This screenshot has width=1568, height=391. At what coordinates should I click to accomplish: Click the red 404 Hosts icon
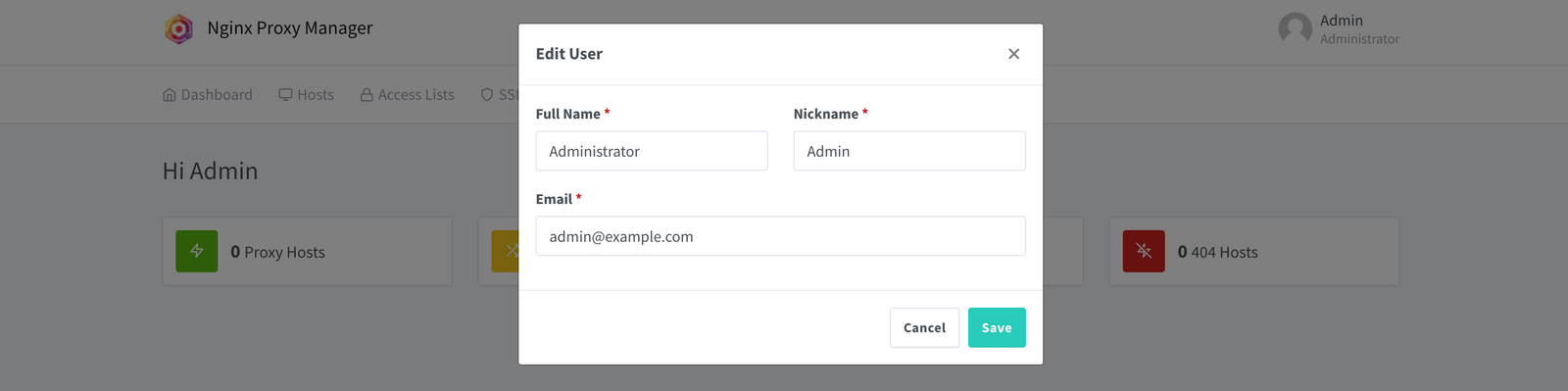[1144, 251]
